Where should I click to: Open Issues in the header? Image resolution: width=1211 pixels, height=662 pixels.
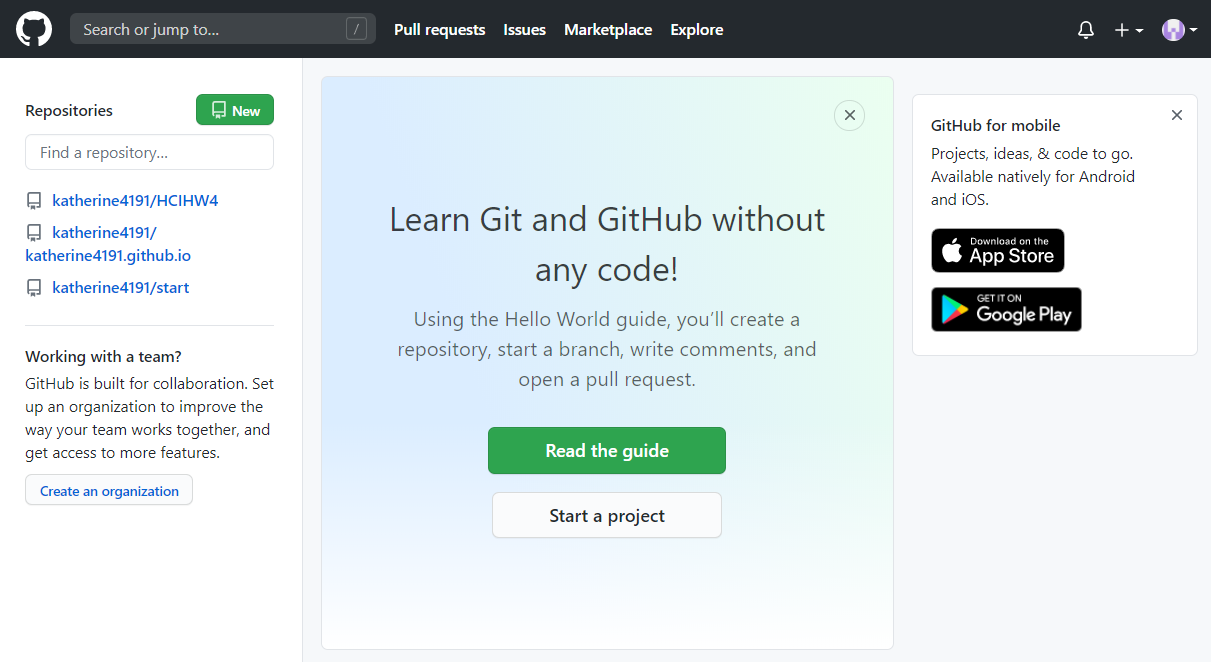coord(525,30)
